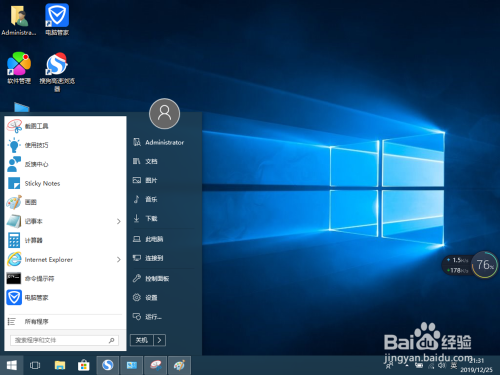
Task: Click the 76% memory accelerator ball
Action: [485, 265]
